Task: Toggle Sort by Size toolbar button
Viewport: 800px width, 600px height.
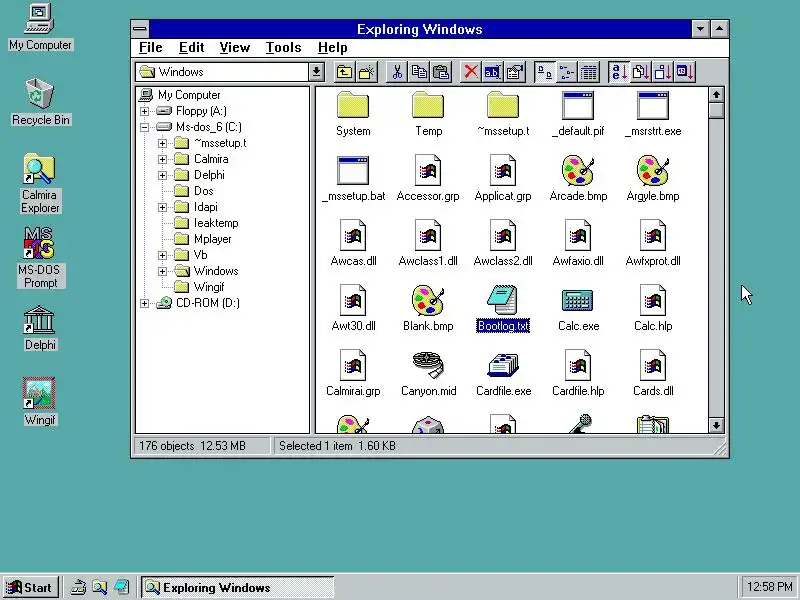Action: [662, 72]
